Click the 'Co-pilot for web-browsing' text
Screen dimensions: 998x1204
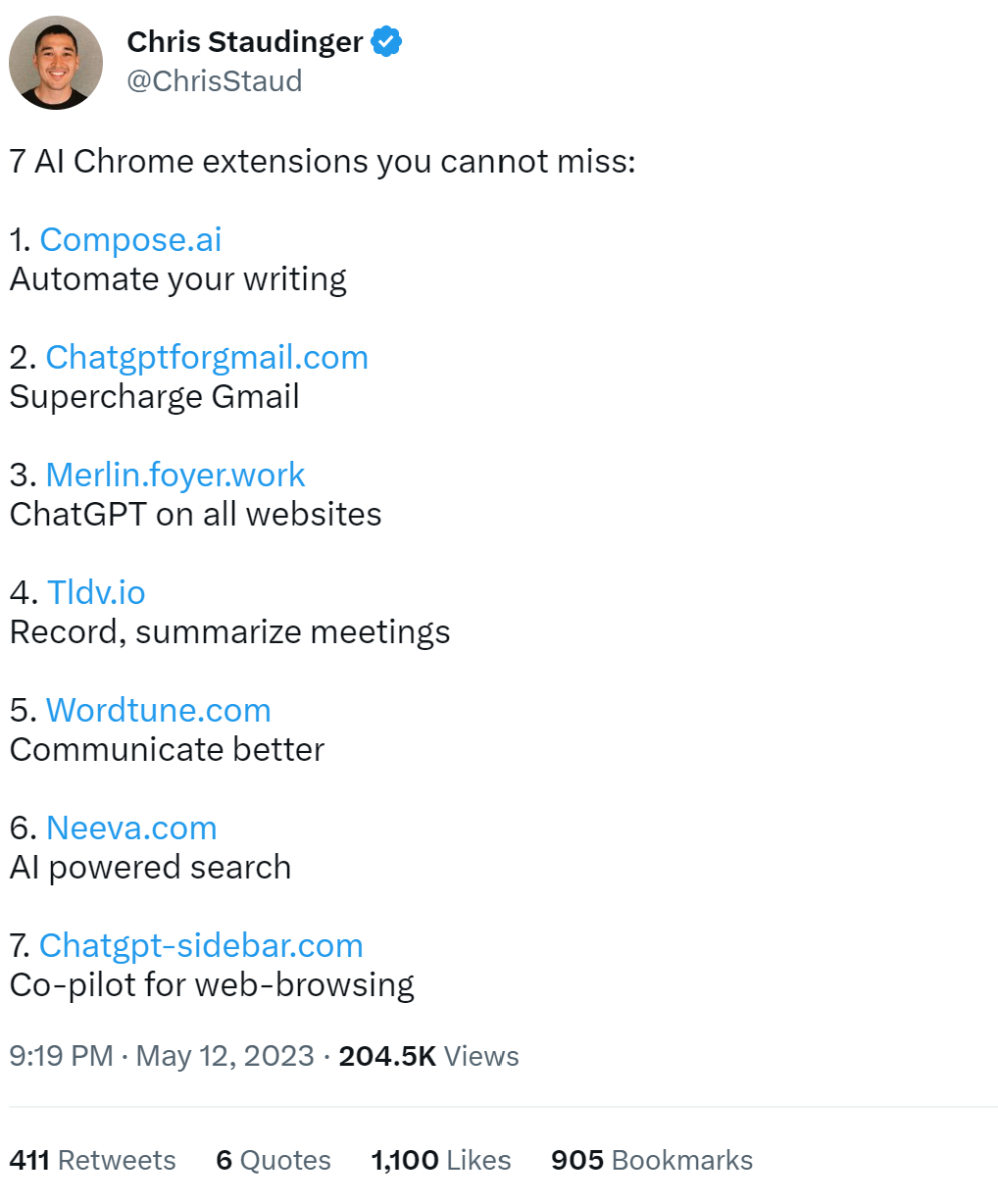pos(212,985)
